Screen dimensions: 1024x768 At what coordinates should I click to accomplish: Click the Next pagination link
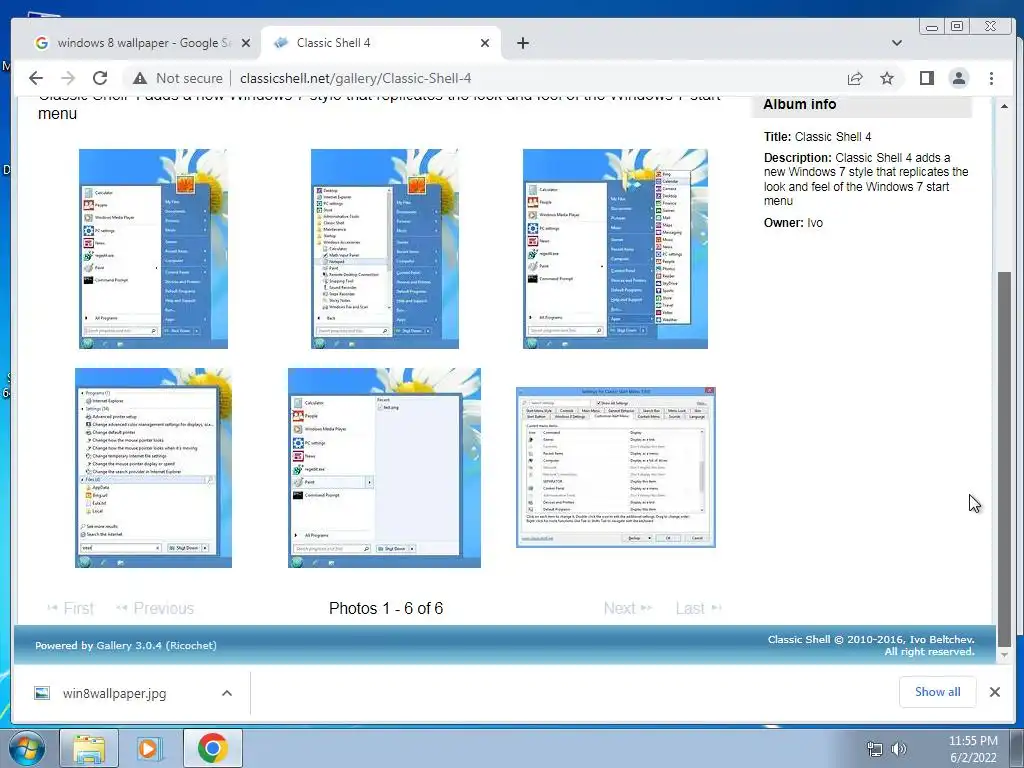(628, 609)
